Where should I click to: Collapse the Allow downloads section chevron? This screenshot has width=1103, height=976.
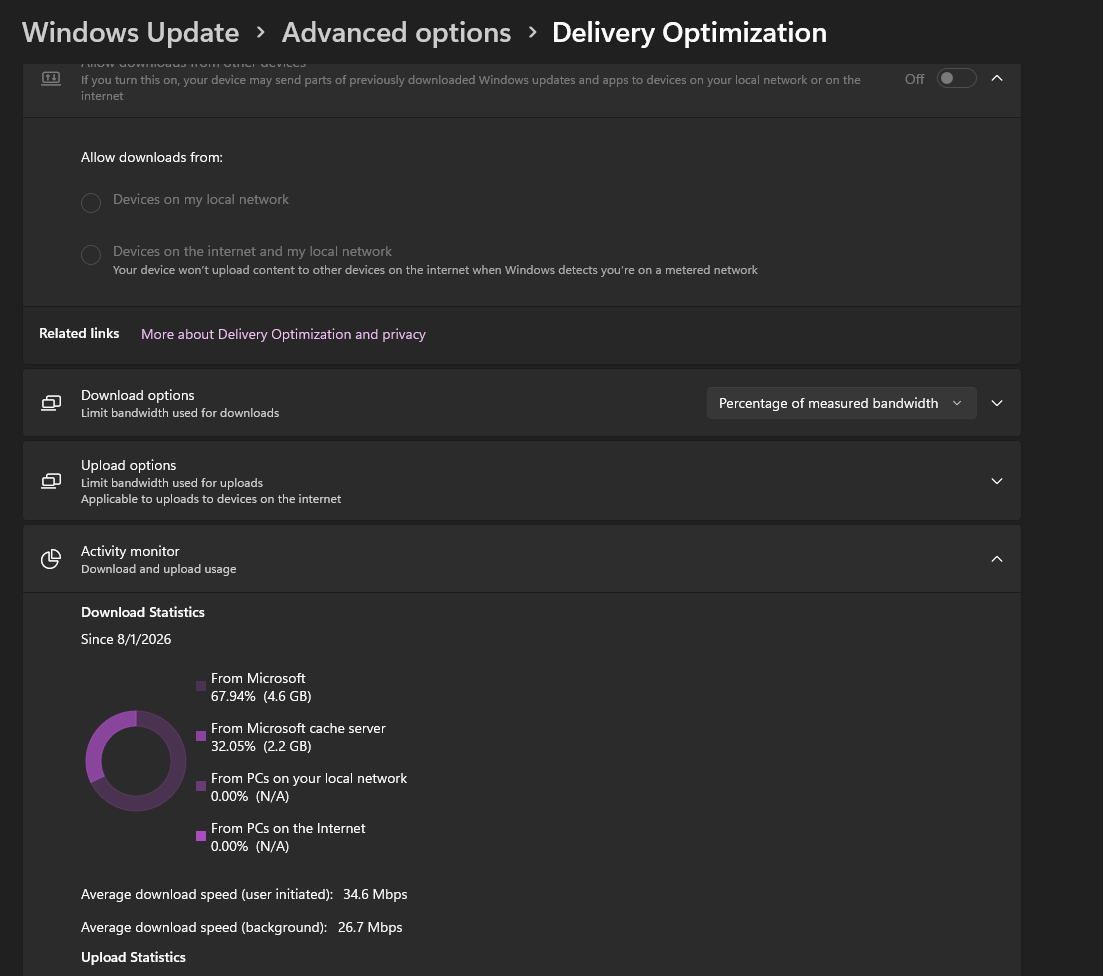[997, 78]
